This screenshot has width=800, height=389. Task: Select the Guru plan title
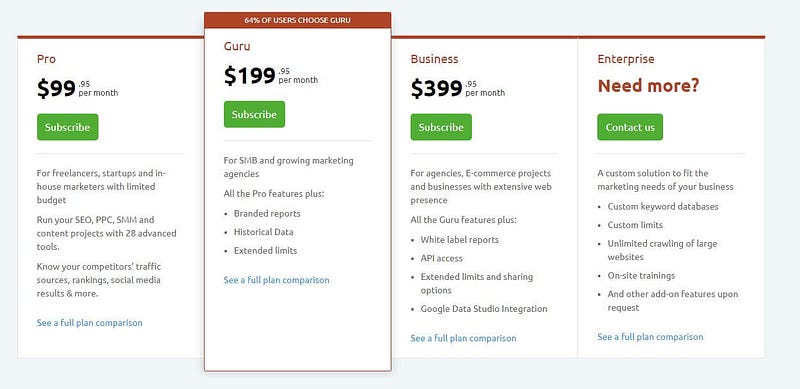[237, 46]
